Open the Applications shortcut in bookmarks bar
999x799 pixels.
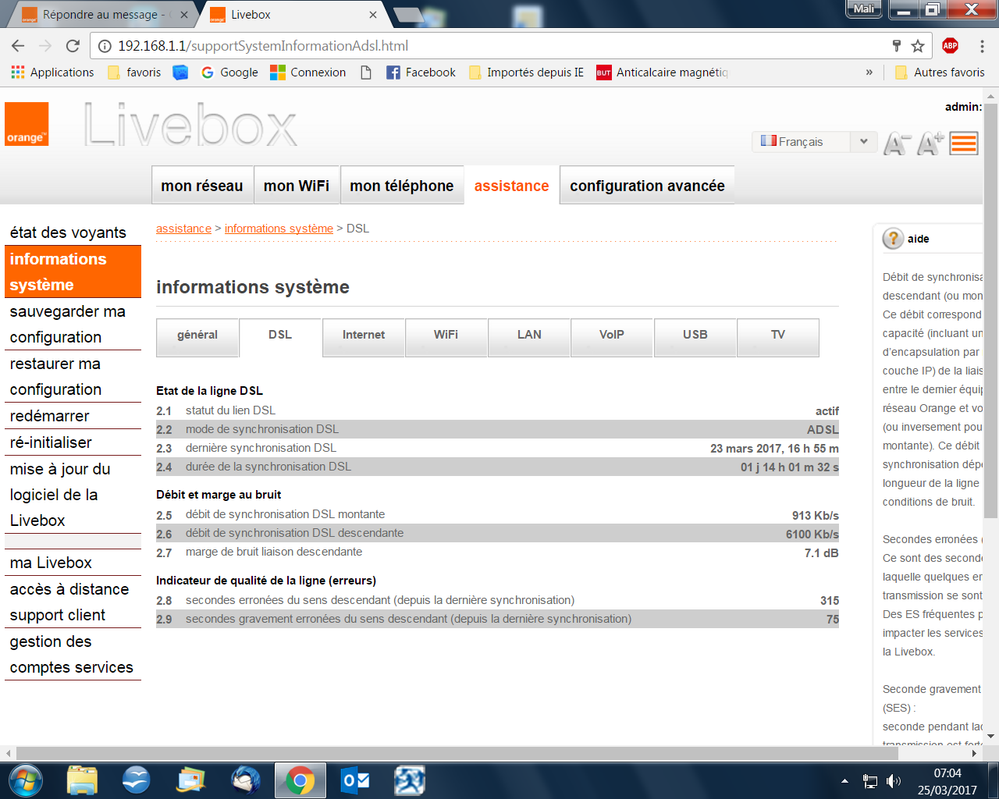(52, 73)
